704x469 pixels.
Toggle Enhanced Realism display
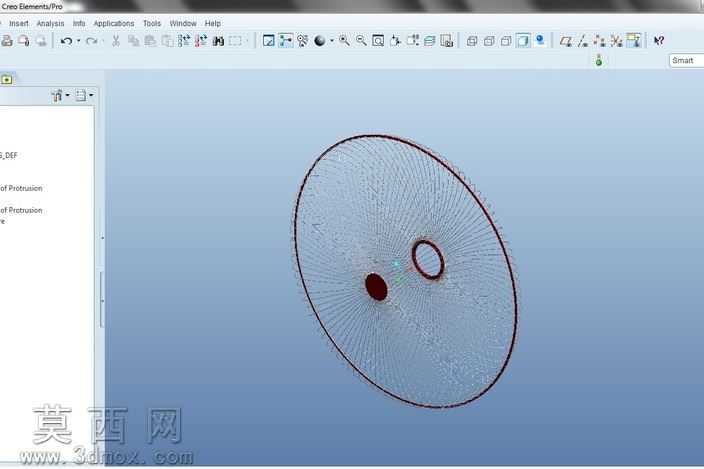[x=540, y=41]
